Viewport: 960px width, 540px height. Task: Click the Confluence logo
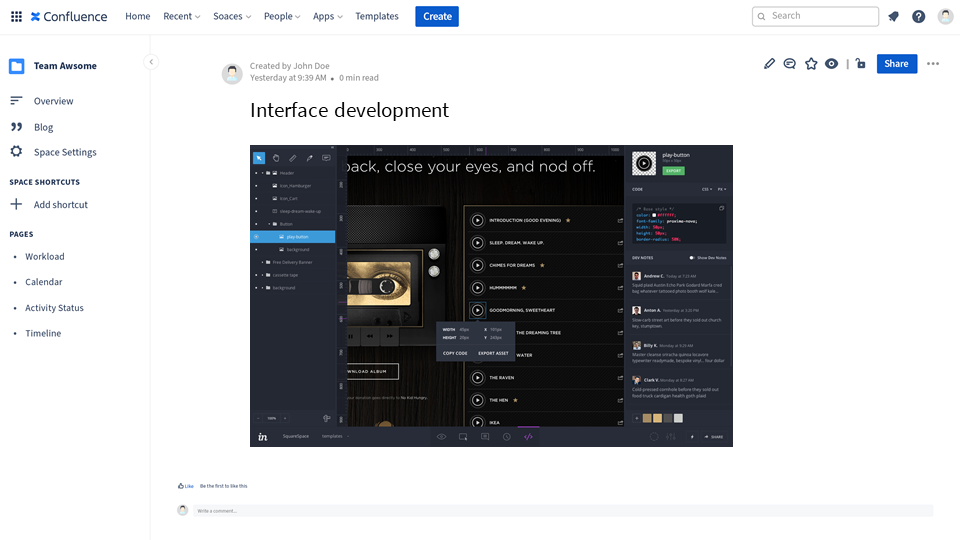click(x=69, y=17)
